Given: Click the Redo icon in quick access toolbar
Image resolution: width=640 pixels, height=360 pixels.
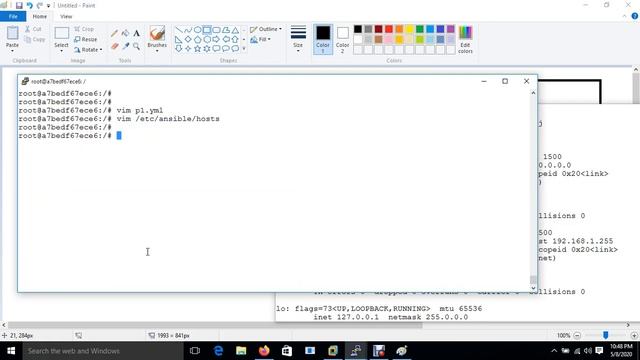Looking at the screenshot, I should coord(40,5).
